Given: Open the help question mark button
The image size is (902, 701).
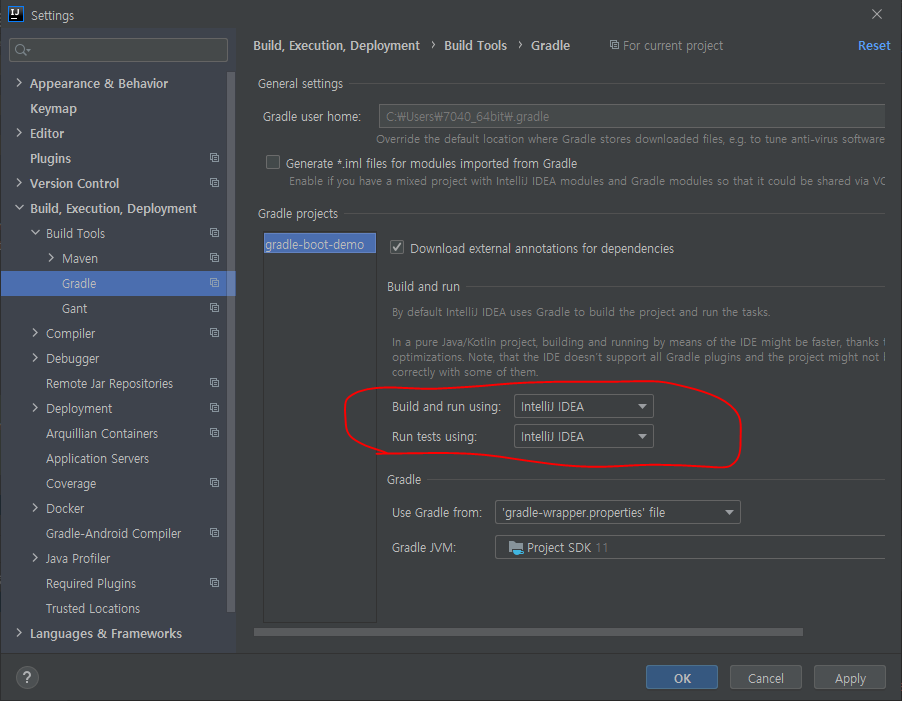Looking at the screenshot, I should click(27, 677).
